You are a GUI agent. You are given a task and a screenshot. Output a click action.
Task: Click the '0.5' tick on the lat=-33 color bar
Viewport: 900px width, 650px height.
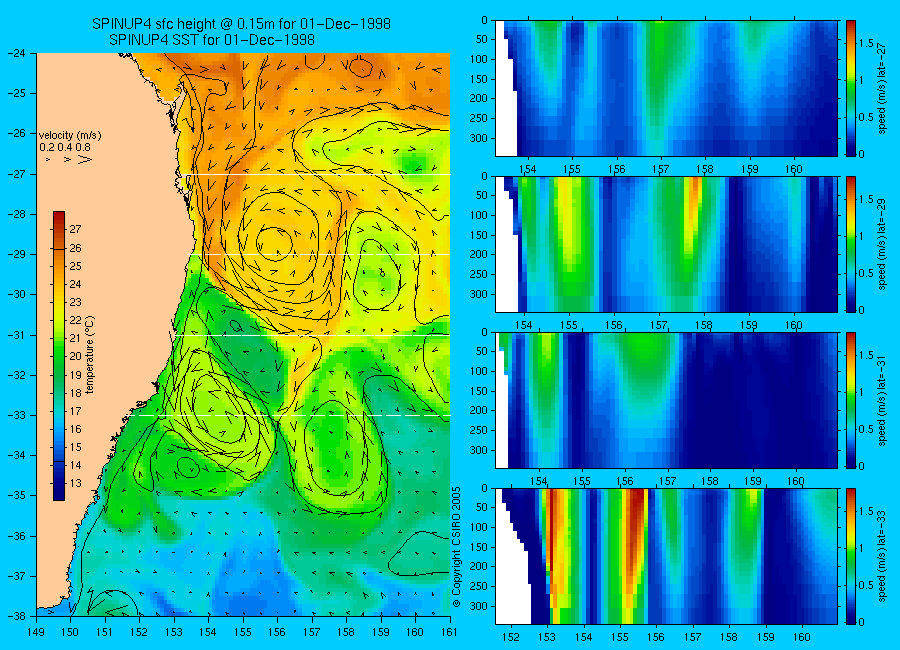[866, 585]
